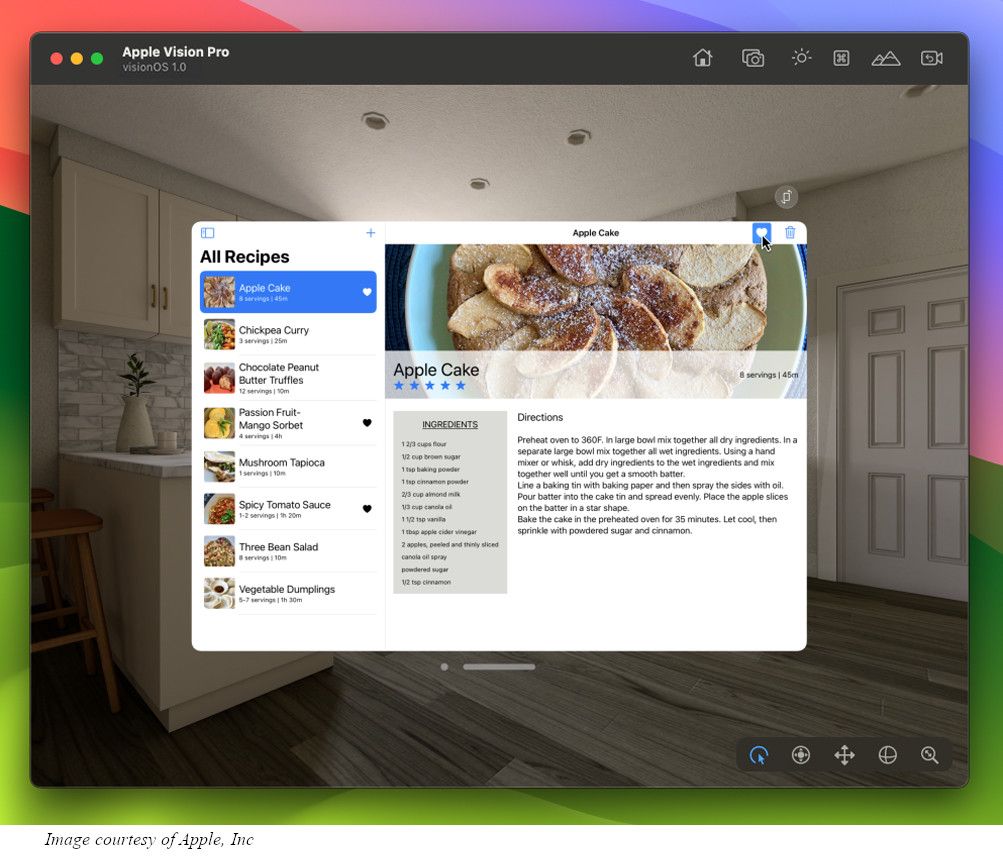
Task: Toggle heart on Passion Fruit-Mango Sorbet row
Action: click(x=367, y=423)
